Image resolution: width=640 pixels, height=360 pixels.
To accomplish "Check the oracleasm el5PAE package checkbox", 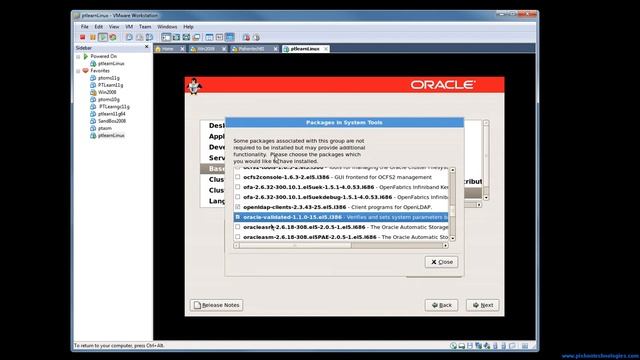I will click(x=238, y=237).
